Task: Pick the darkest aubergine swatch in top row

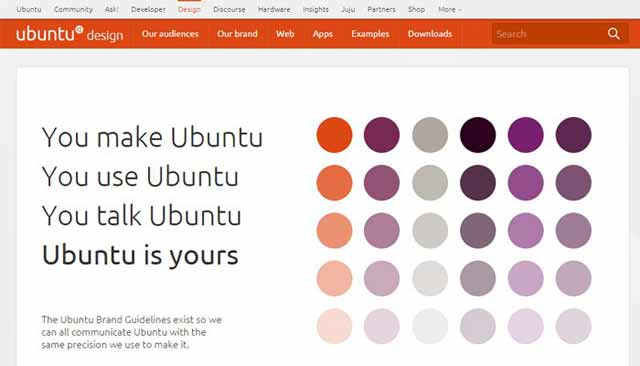Action: [478, 135]
